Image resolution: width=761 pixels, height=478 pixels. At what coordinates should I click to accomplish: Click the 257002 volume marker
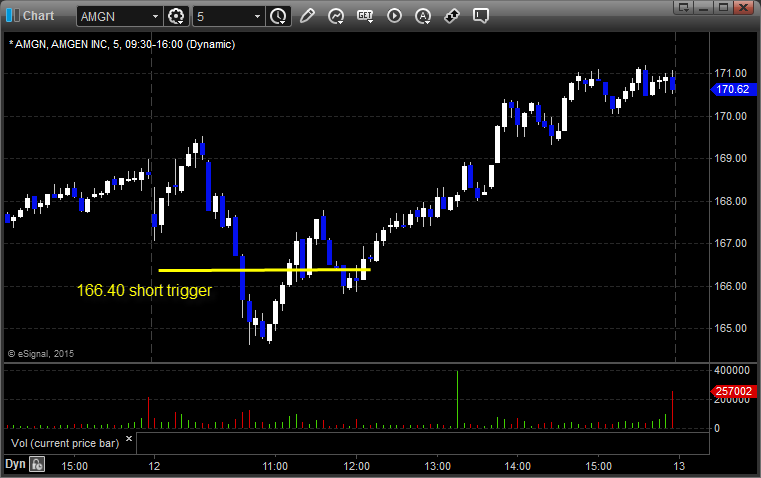pyautogui.click(x=733, y=391)
